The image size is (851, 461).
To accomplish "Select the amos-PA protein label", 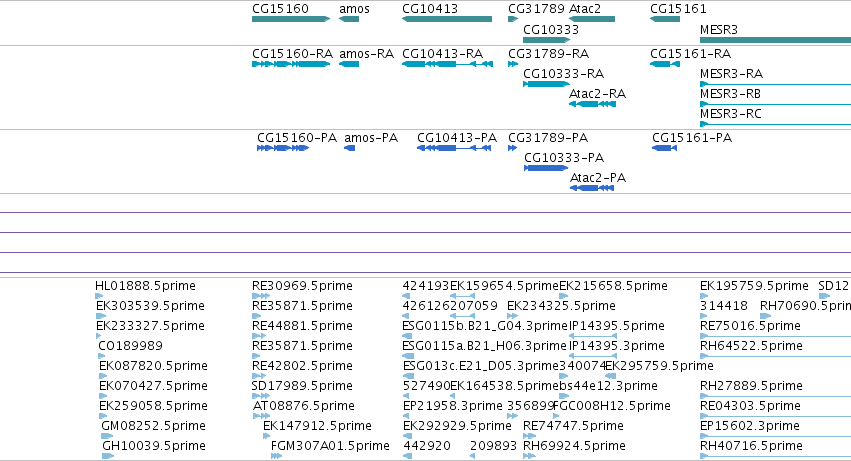I will pos(371,138).
